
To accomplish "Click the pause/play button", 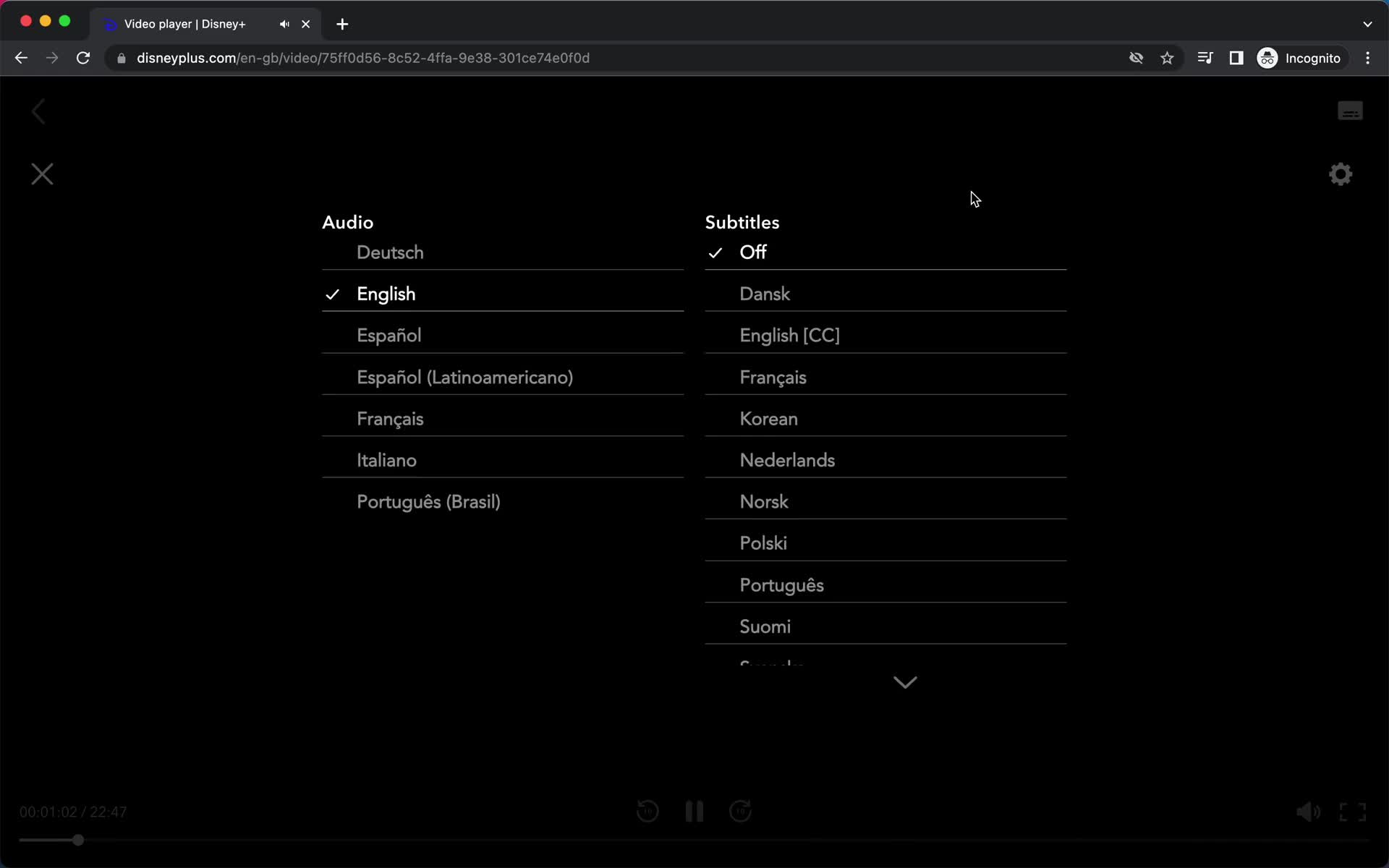I will pos(694,811).
